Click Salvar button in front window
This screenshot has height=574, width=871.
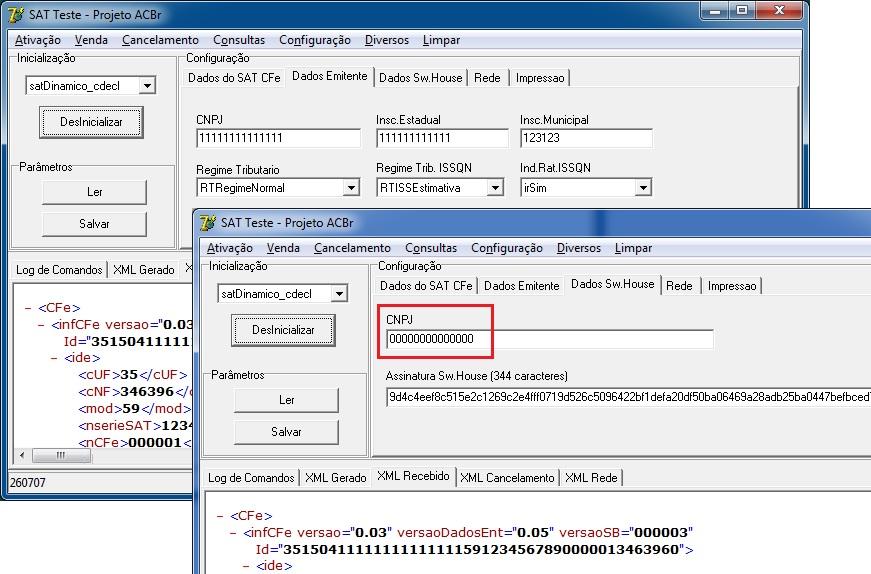tap(286, 432)
